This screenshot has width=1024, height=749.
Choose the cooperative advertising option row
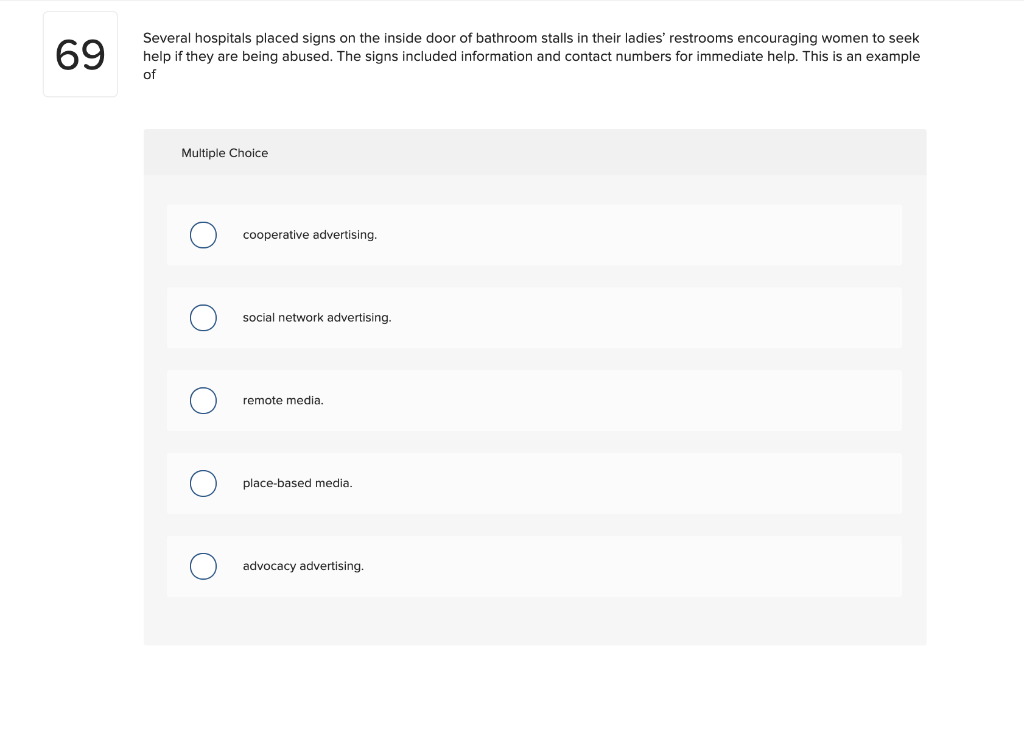[534, 235]
